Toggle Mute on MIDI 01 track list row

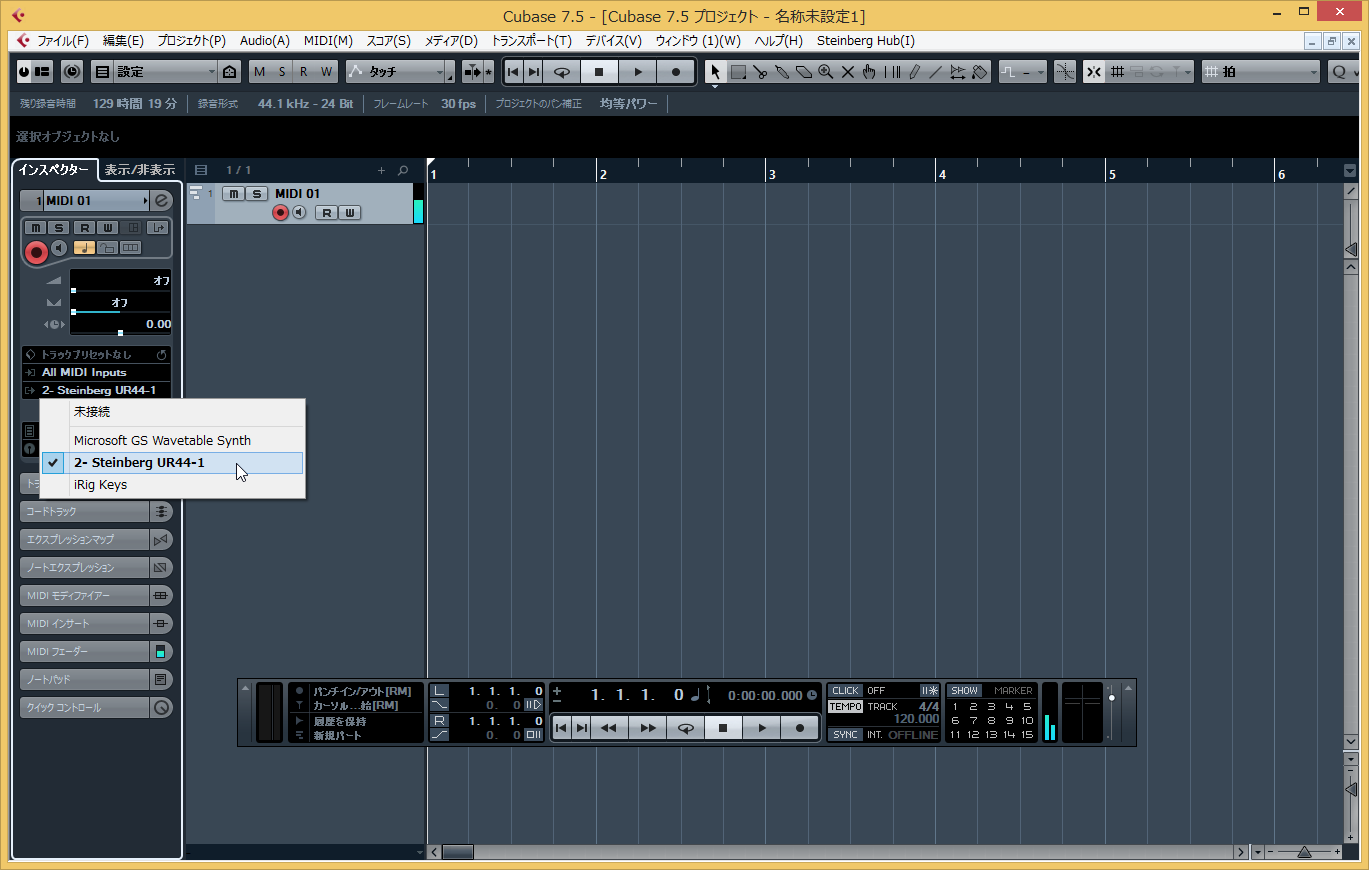coord(233,194)
